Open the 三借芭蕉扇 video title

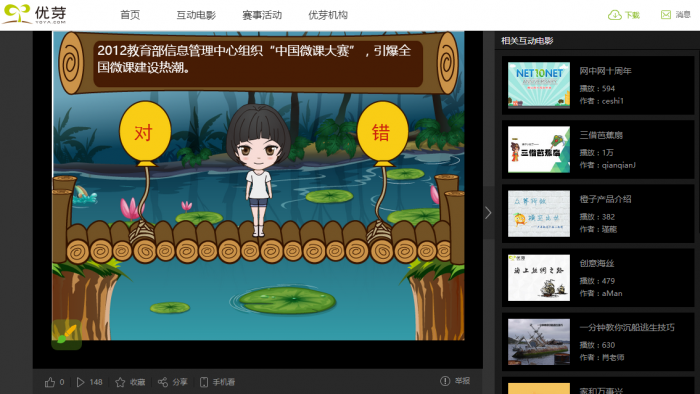coord(601,135)
